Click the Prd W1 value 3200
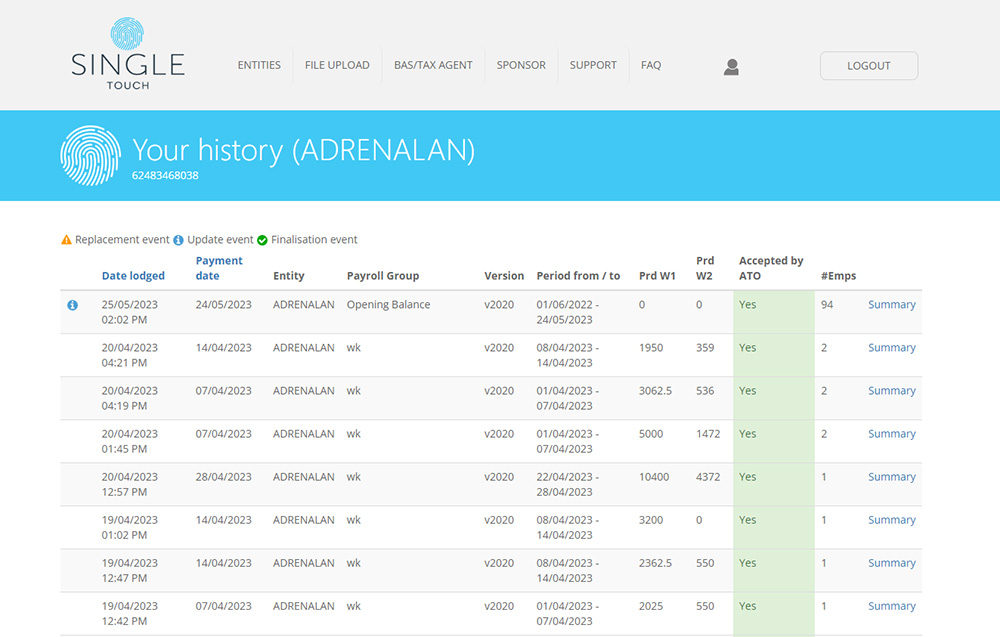Screen dimensions: 1000x637 coord(651,520)
